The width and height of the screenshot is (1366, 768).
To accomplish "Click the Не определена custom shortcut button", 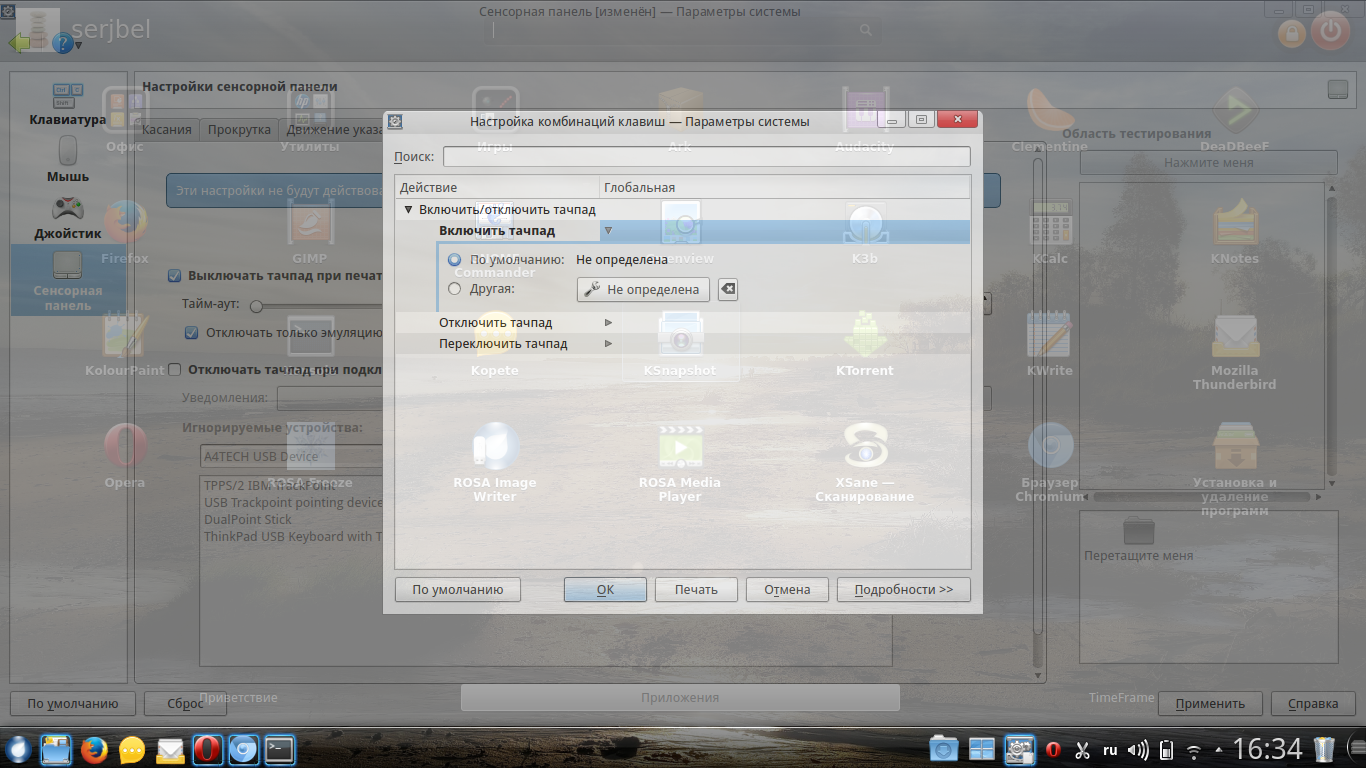I will pyautogui.click(x=643, y=290).
